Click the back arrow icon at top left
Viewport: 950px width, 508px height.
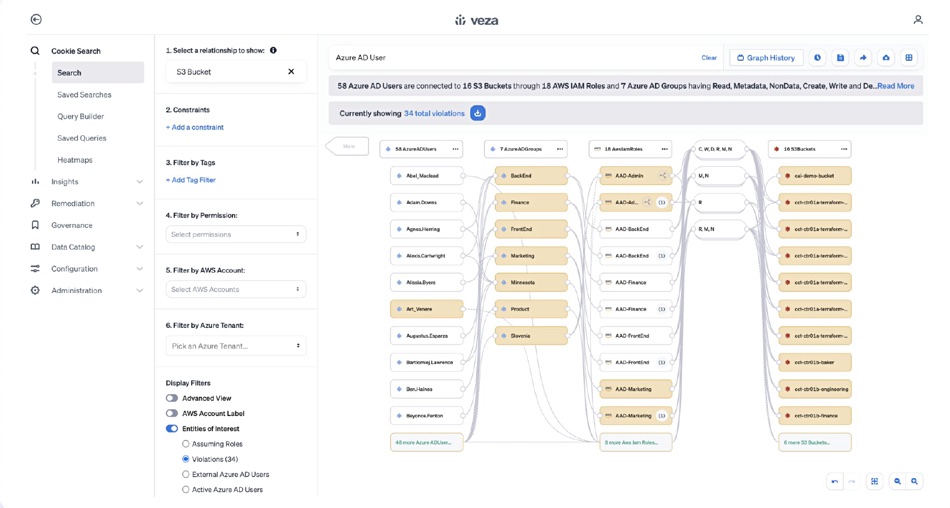[x=36, y=19]
